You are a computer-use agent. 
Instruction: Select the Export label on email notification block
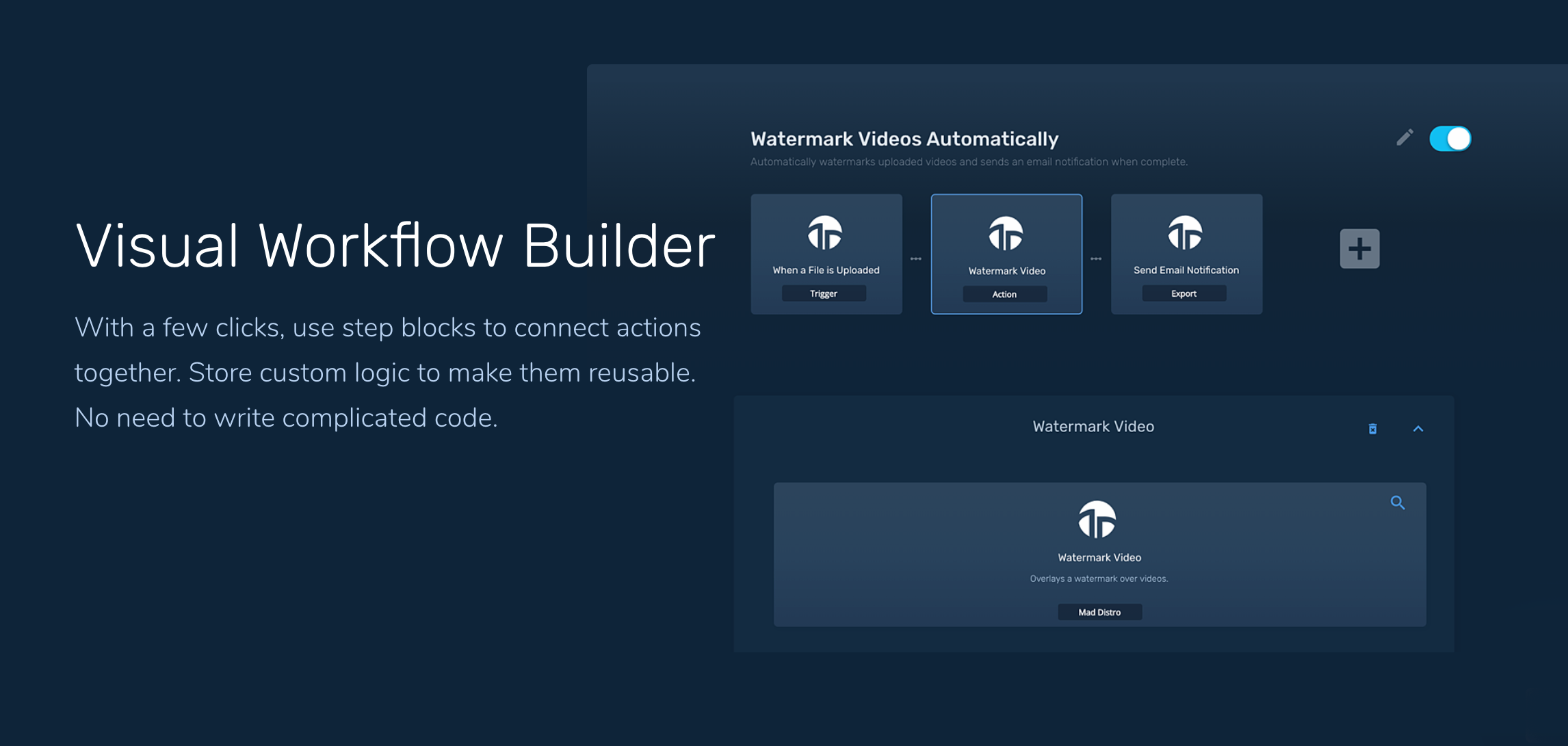click(x=1183, y=293)
